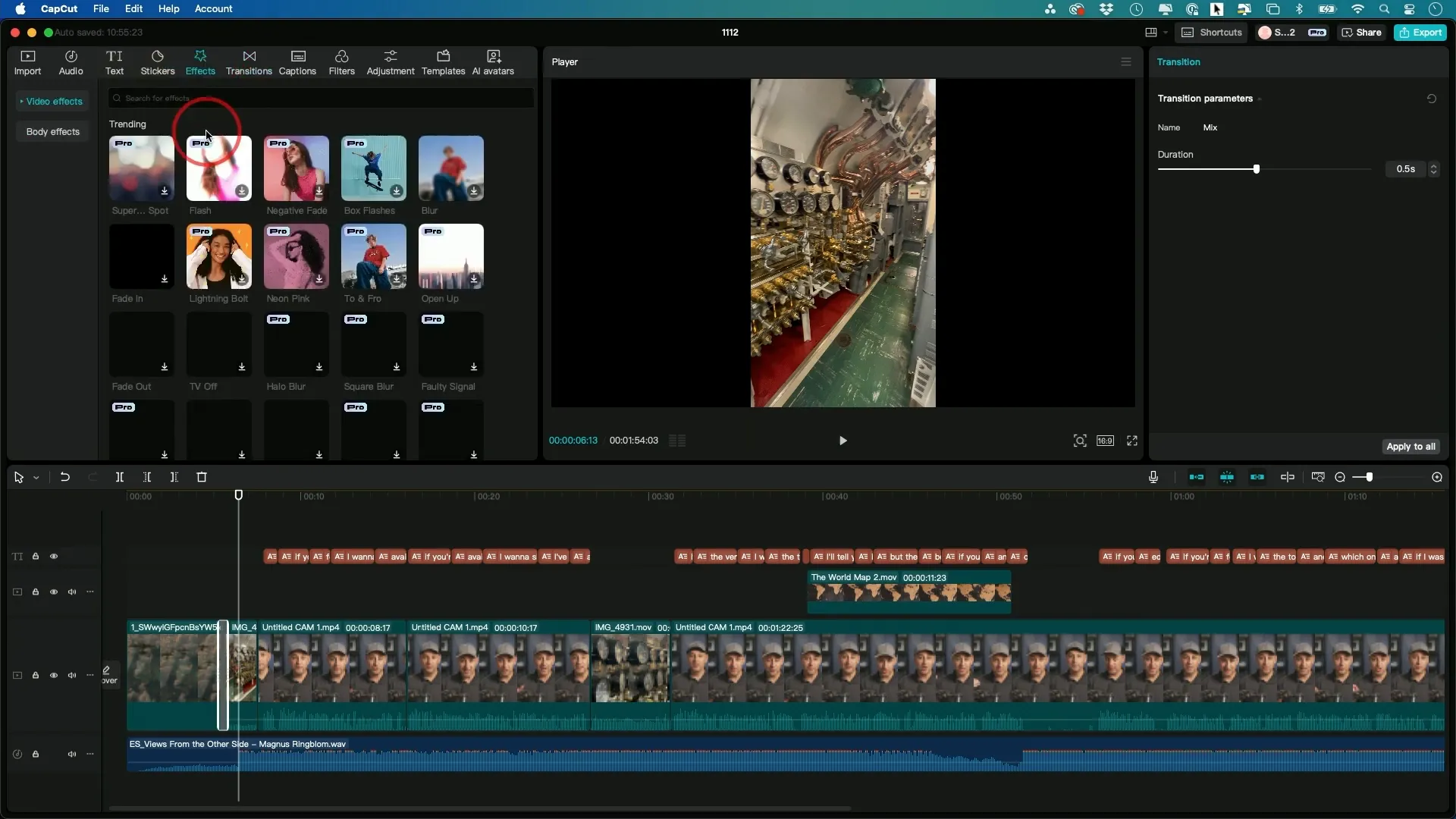Open more options for main video track

[90, 676]
